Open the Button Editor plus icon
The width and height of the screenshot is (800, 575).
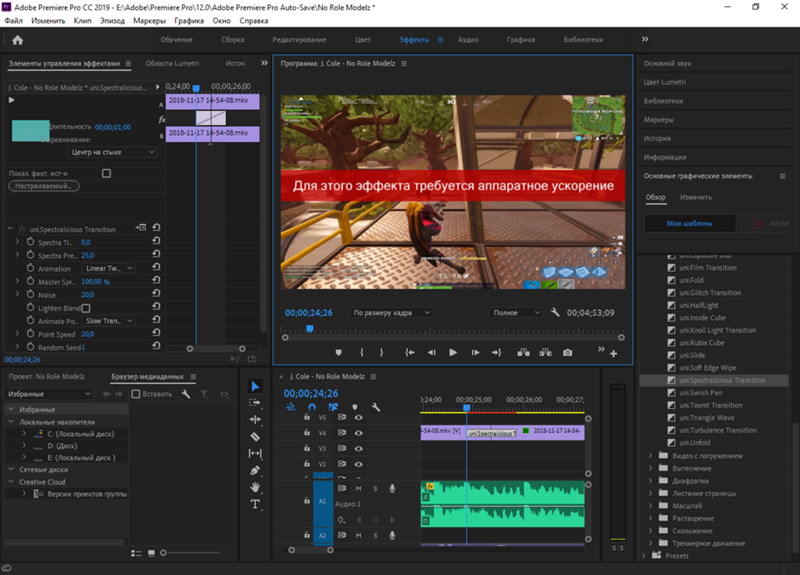click(x=614, y=354)
